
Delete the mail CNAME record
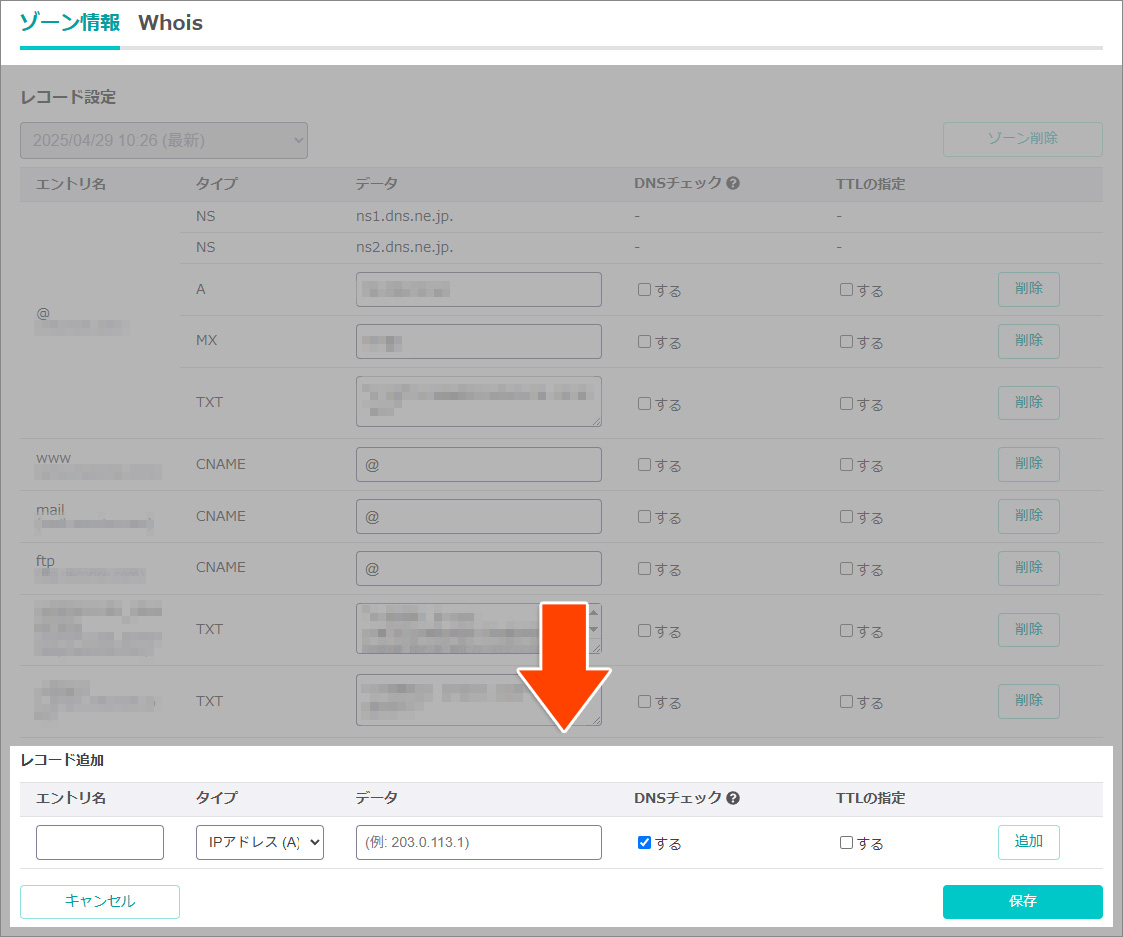pos(1028,516)
